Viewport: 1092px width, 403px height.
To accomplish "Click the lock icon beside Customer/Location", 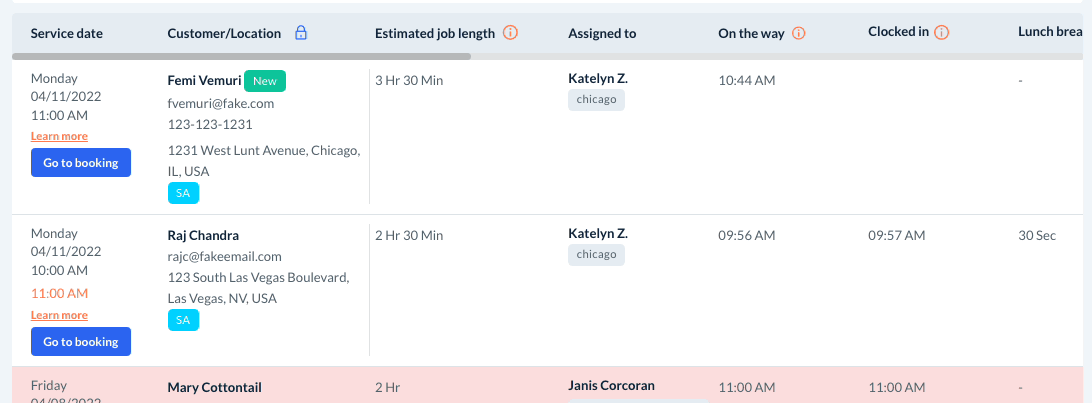I will [301, 33].
